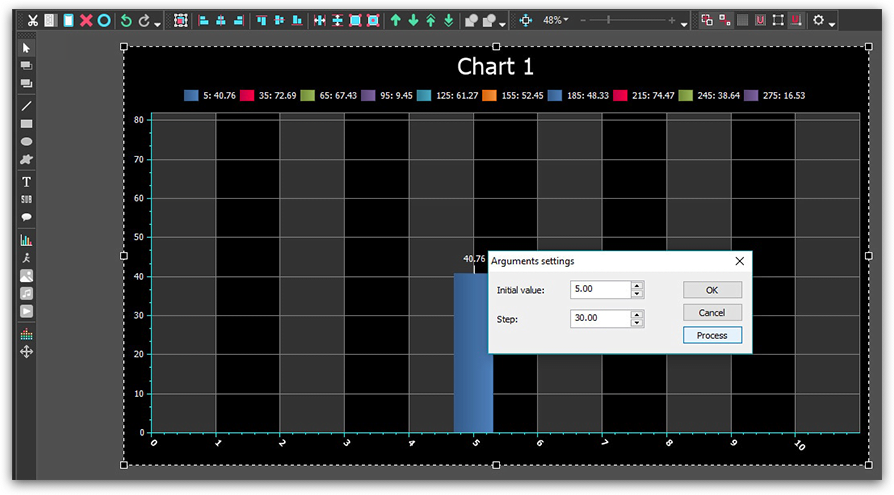Image resolution: width=894 pixels, height=495 pixels.
Task: Select the Text tool in left toolbar
Action: pyautogui.click(x=26, y=182)
